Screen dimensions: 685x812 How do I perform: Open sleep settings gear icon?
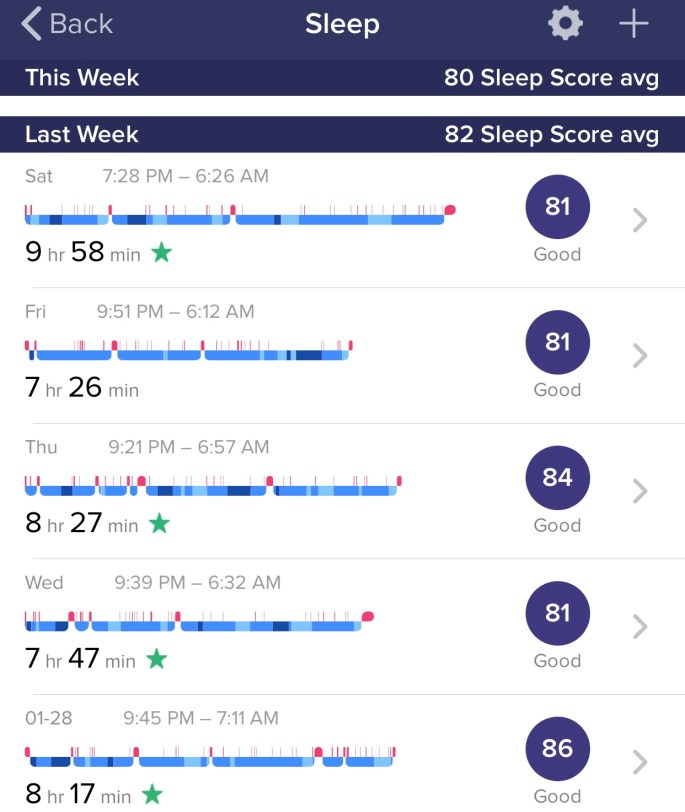pyautogui.click(x=565, y=24)
